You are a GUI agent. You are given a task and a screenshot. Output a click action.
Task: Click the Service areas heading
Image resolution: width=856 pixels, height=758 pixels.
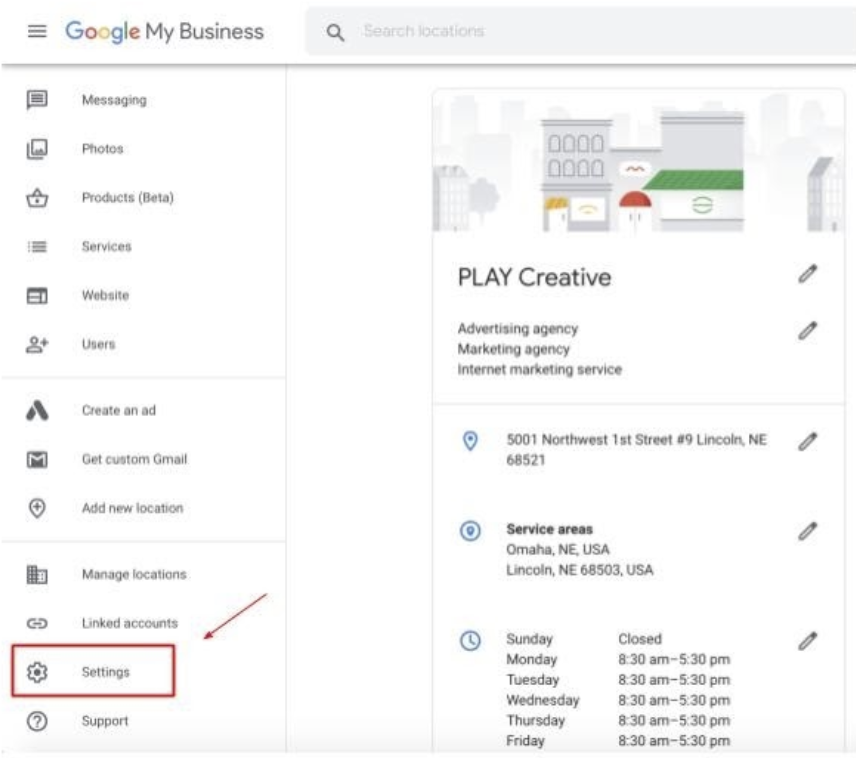click(x=549, y=529)
